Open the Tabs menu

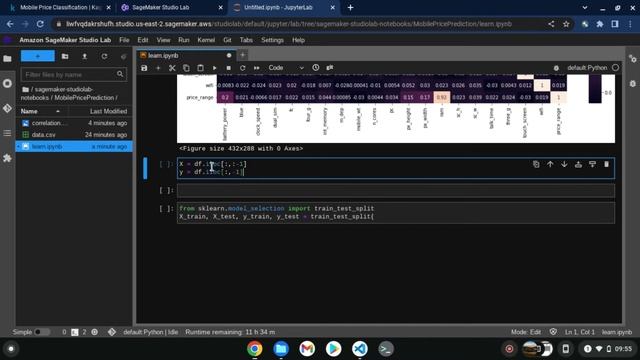(x=246, y=40)
